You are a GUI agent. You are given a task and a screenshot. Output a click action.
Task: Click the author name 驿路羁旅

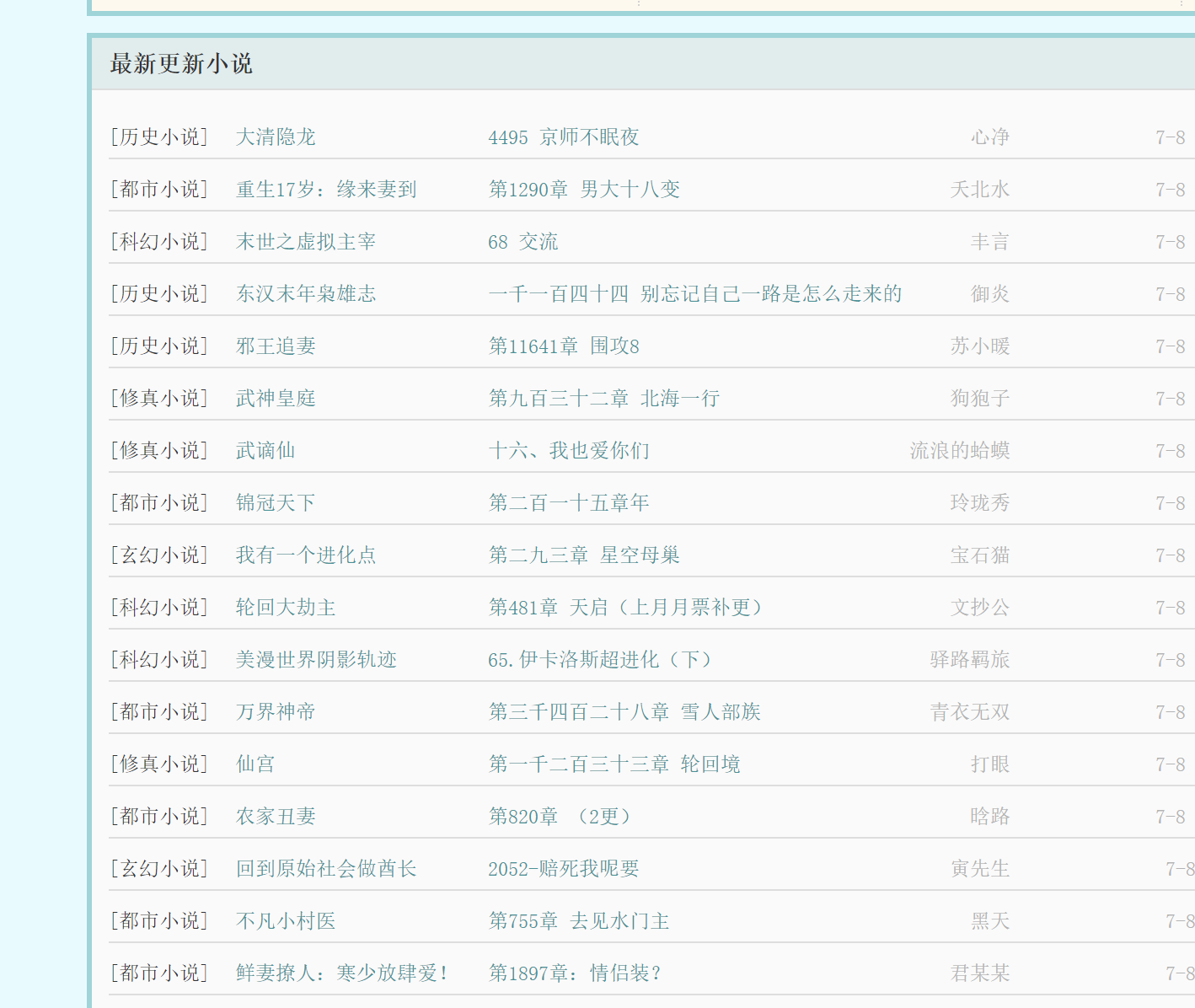coord(970,660)
